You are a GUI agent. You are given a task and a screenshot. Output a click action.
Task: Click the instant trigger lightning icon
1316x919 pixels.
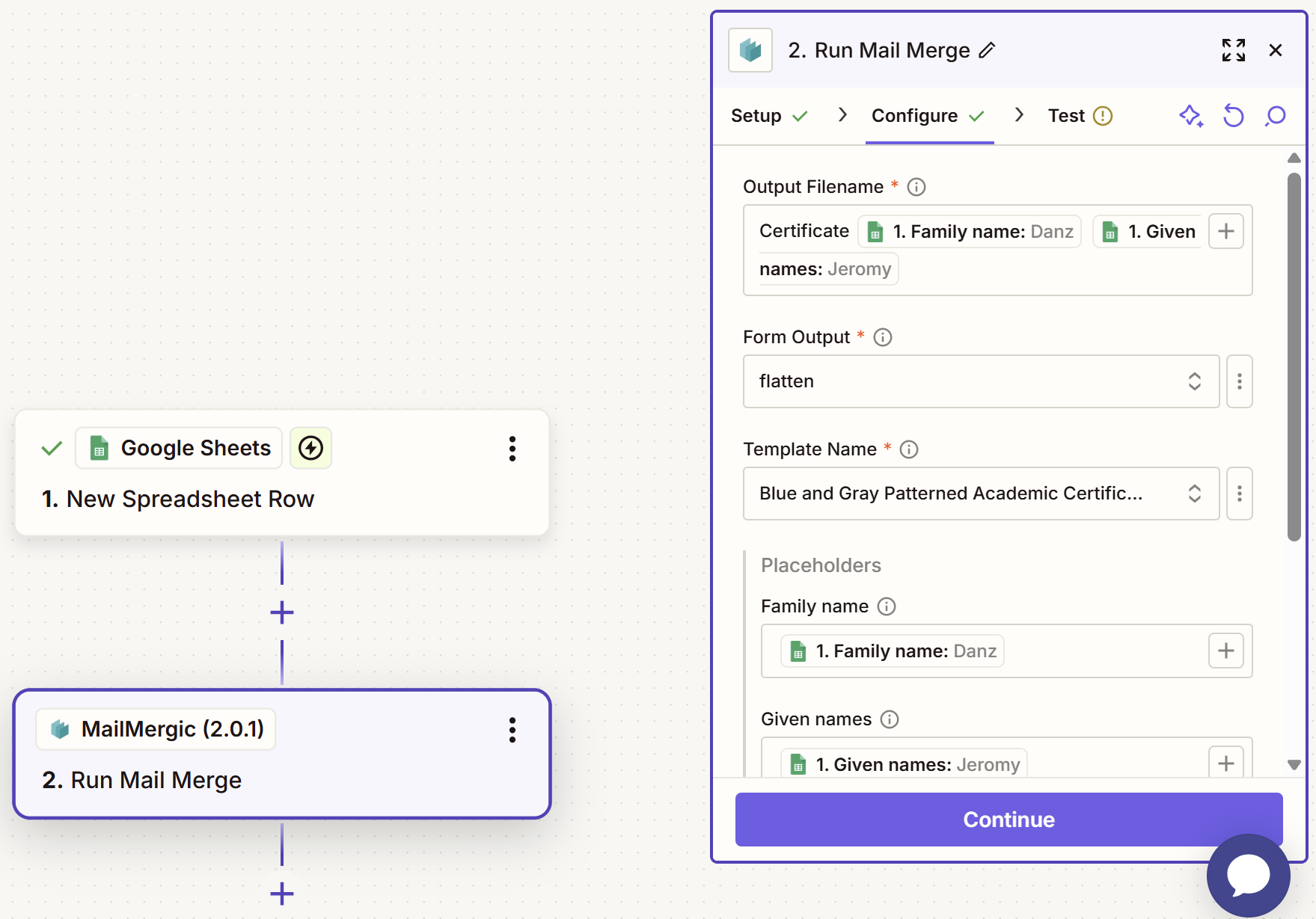click(310, 448)
